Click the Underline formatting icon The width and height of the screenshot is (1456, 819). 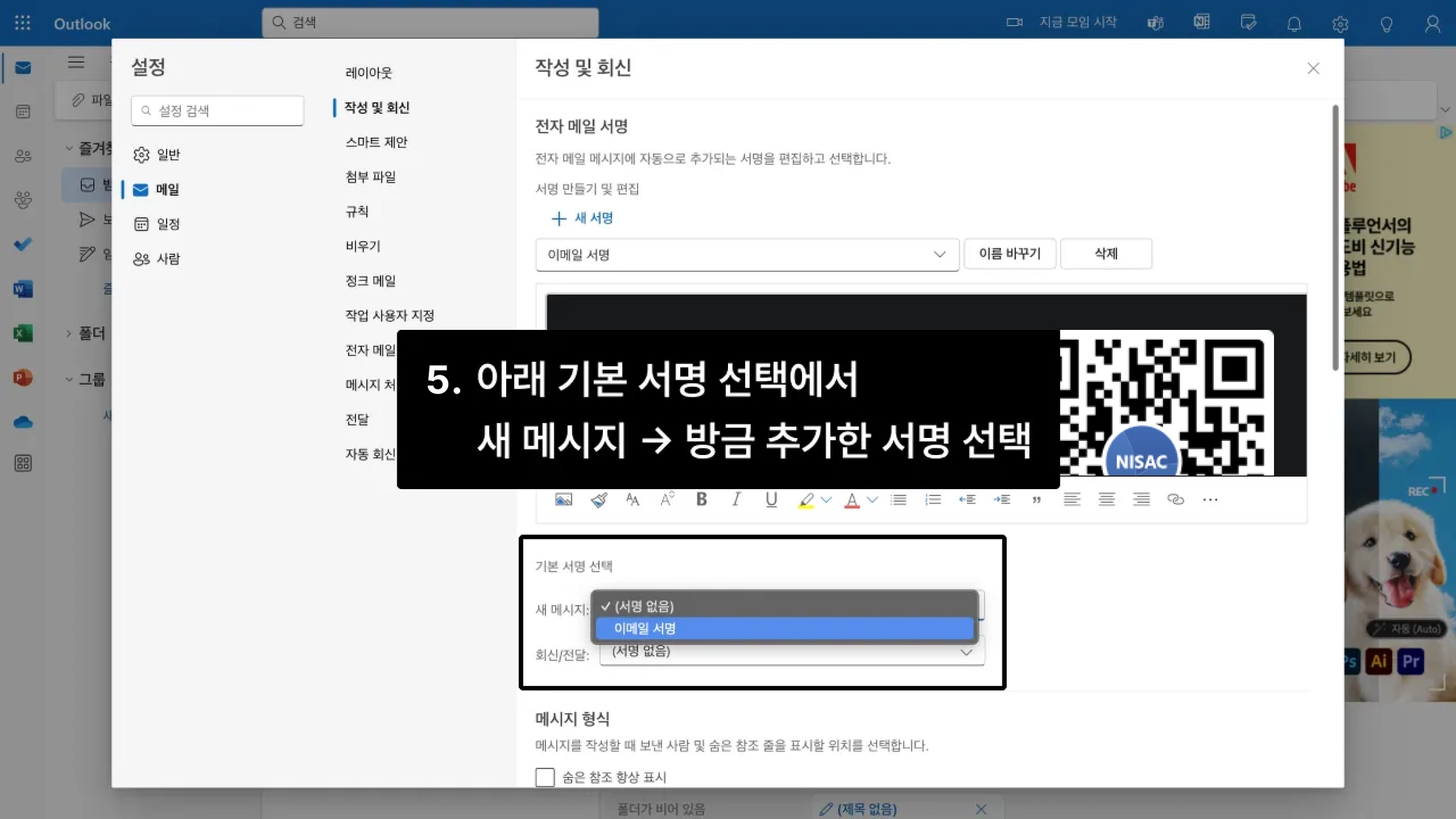click(x=771, y=499)
